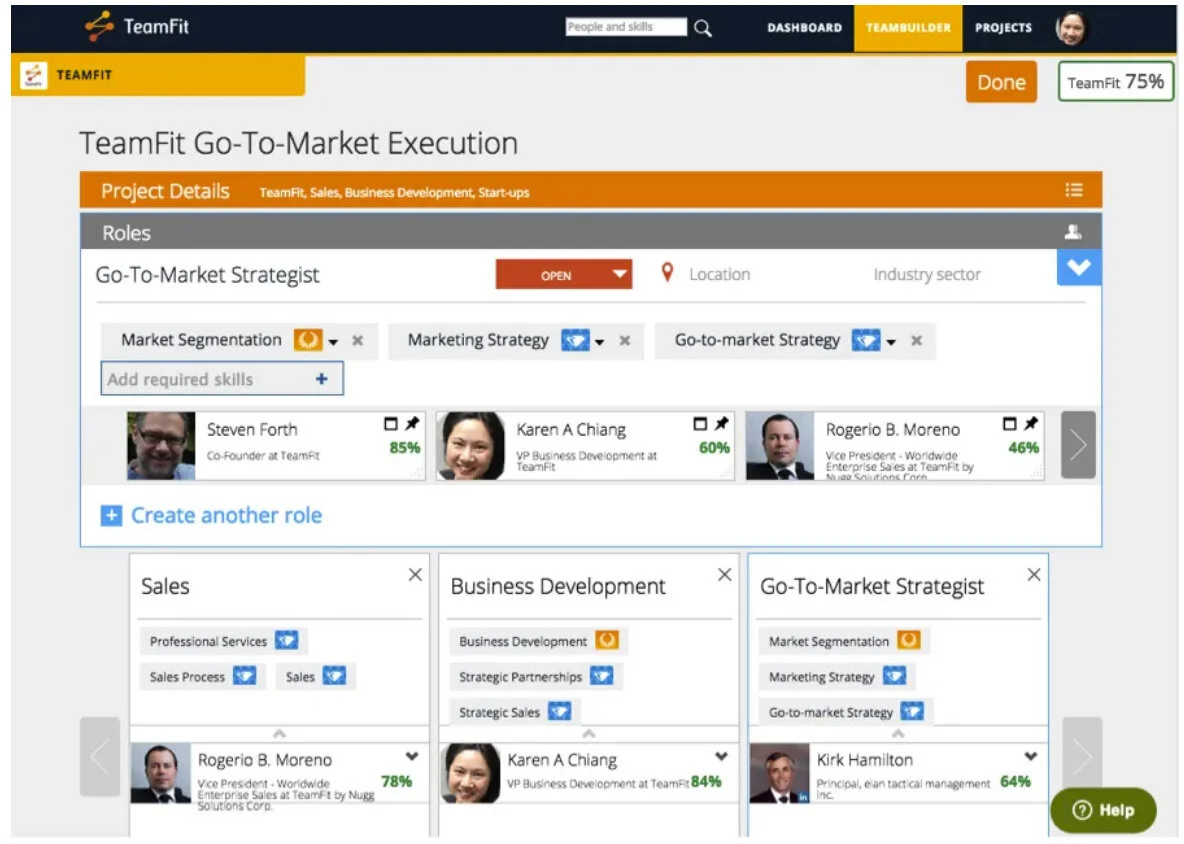This screenshot has width=1184, height=844.
Task: Remove the Go-to-market Strategy skill
Action: pyautogui.click(x=916, y=341)
